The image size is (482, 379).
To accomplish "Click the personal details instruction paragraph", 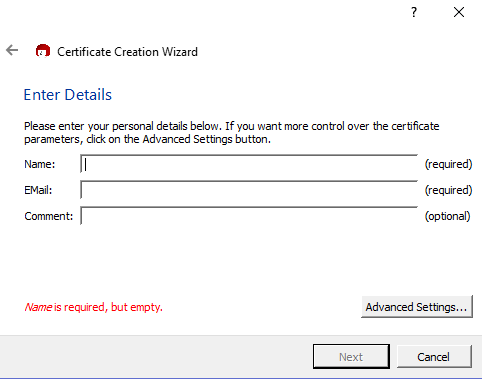I will [x=232, y=132].
